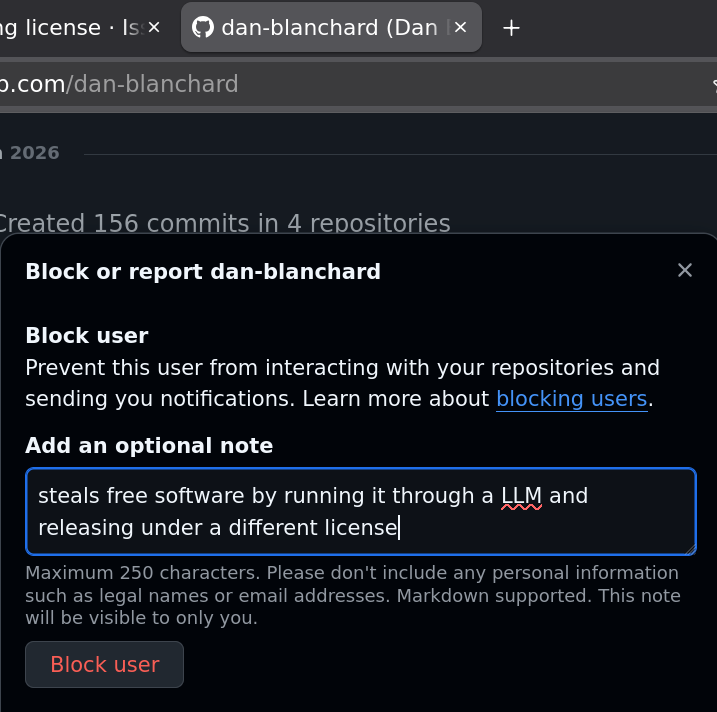Screen dimensions: 717x712
Task: Click the Add an optional note label
Action: pos(149,446)
